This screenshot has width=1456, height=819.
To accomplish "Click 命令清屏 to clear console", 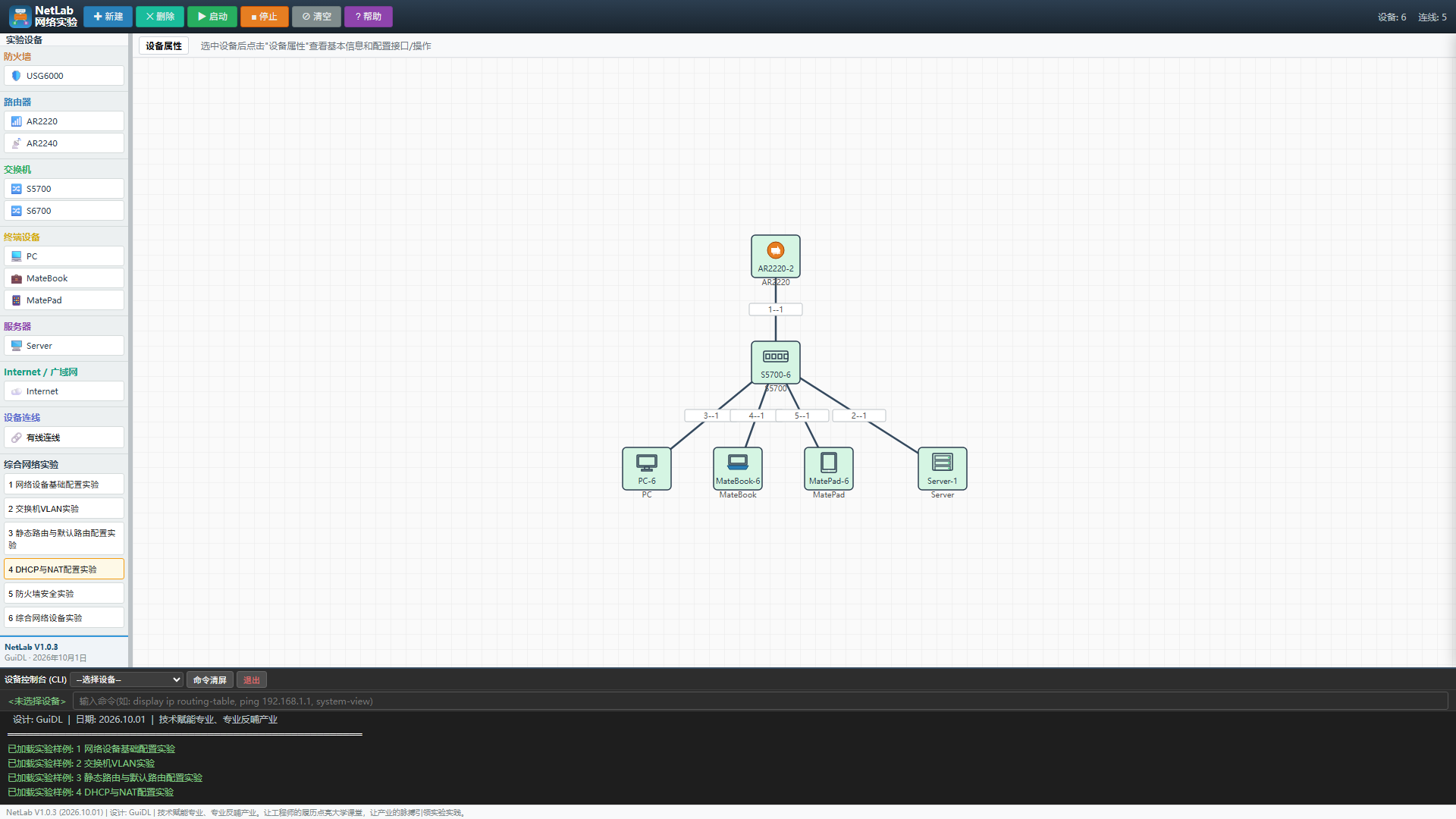I will pyautogui.click(x=210, y=680).
